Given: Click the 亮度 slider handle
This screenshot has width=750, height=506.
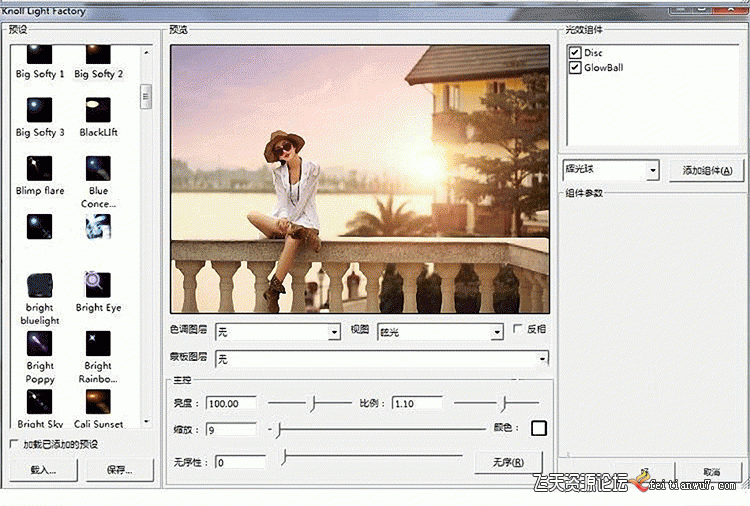Looking at the screenshot, I should 313,403.
